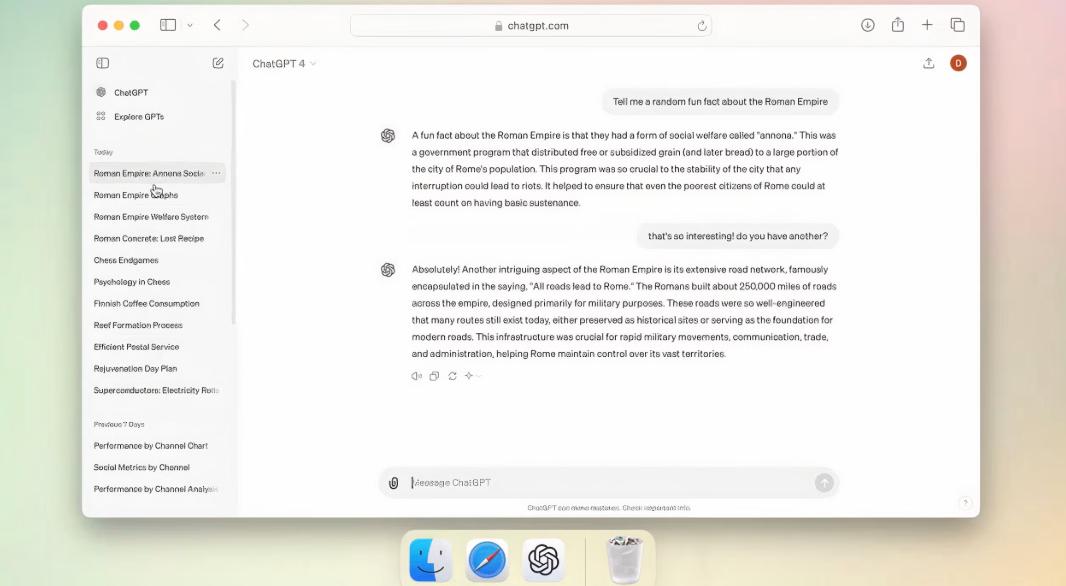Open the Safari sidebar options chevron
Screen dimensions: 1066x586
[190, 25]
